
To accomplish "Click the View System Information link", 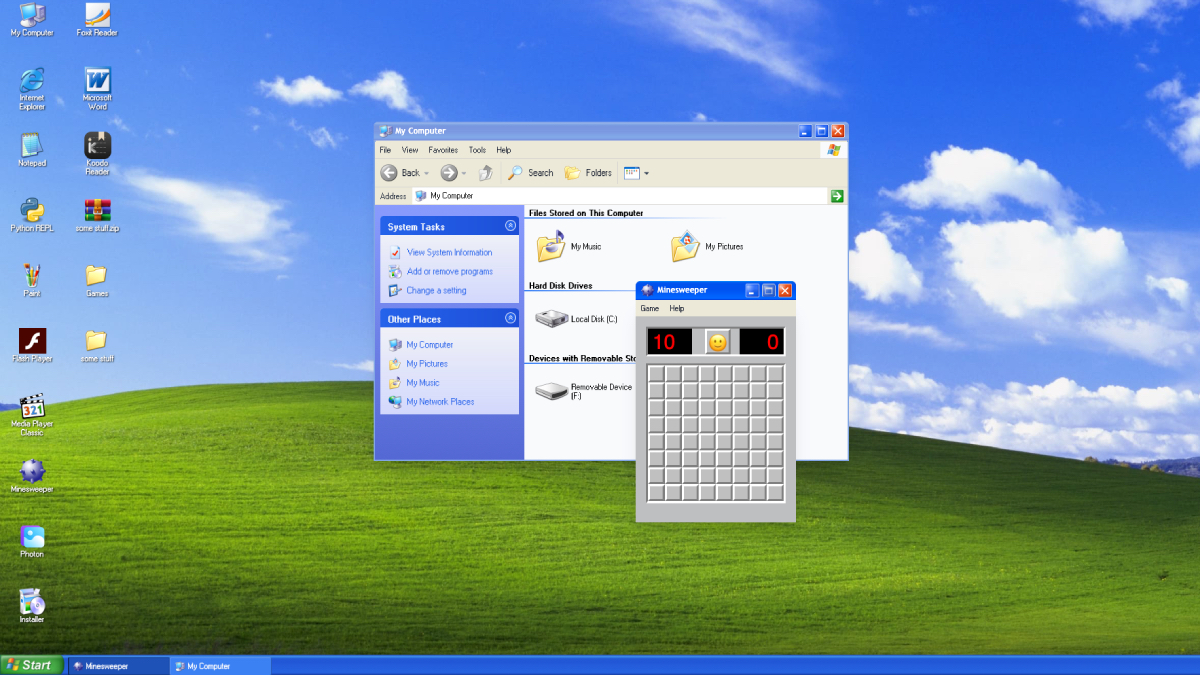I will [x=449, y=253].
